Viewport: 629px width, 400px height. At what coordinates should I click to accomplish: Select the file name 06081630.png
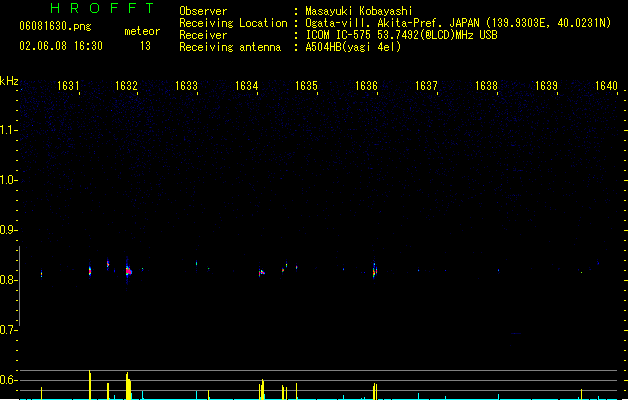pos(55,26)
